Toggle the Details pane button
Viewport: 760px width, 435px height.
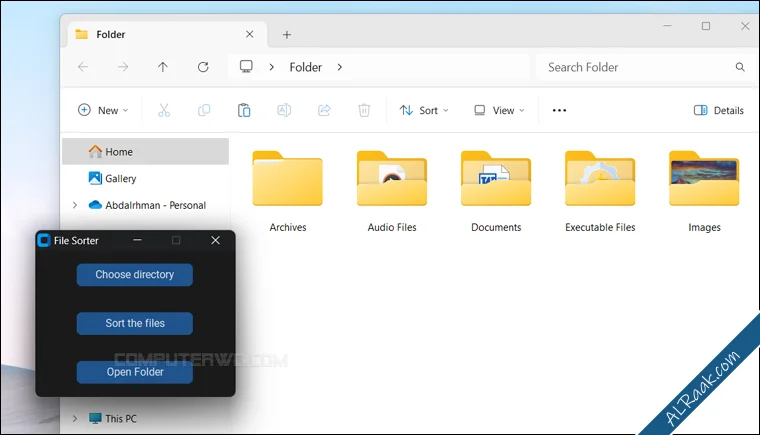718,110
